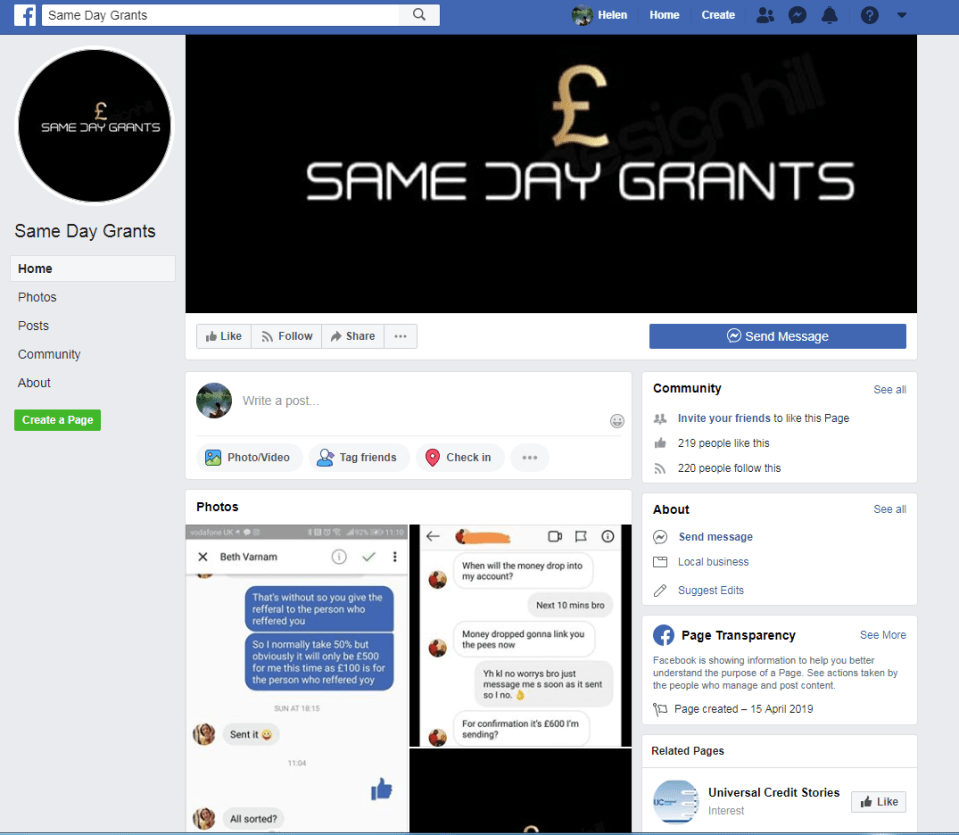Click 219 people like this

coord(724,443)
